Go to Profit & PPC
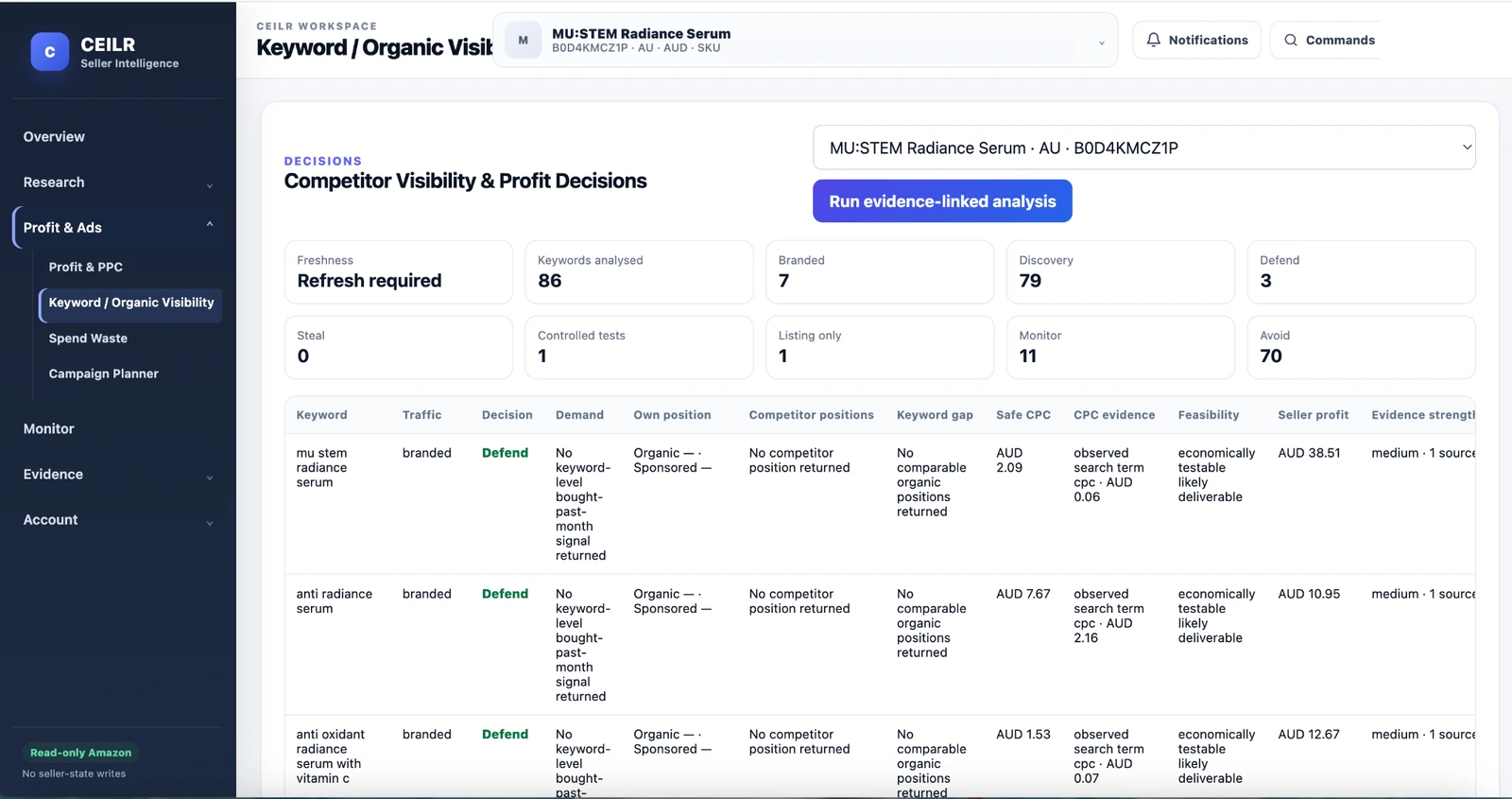 pos(130,268)
